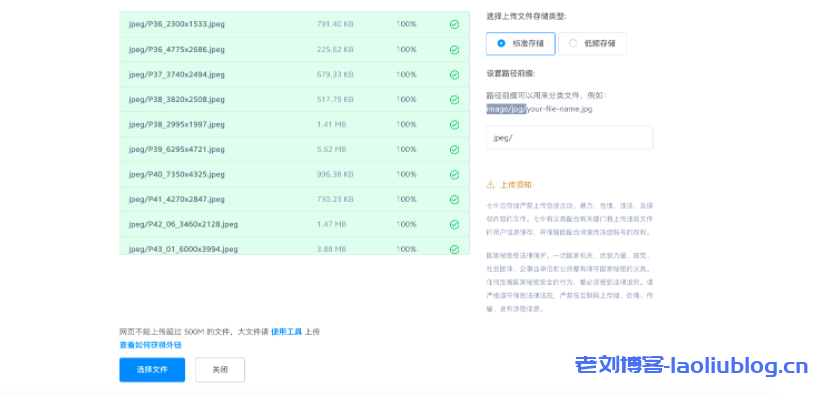Click the 1.47 MB file size
The height and width of the screenshot is (403, 834).
click(x=331, y=224)
